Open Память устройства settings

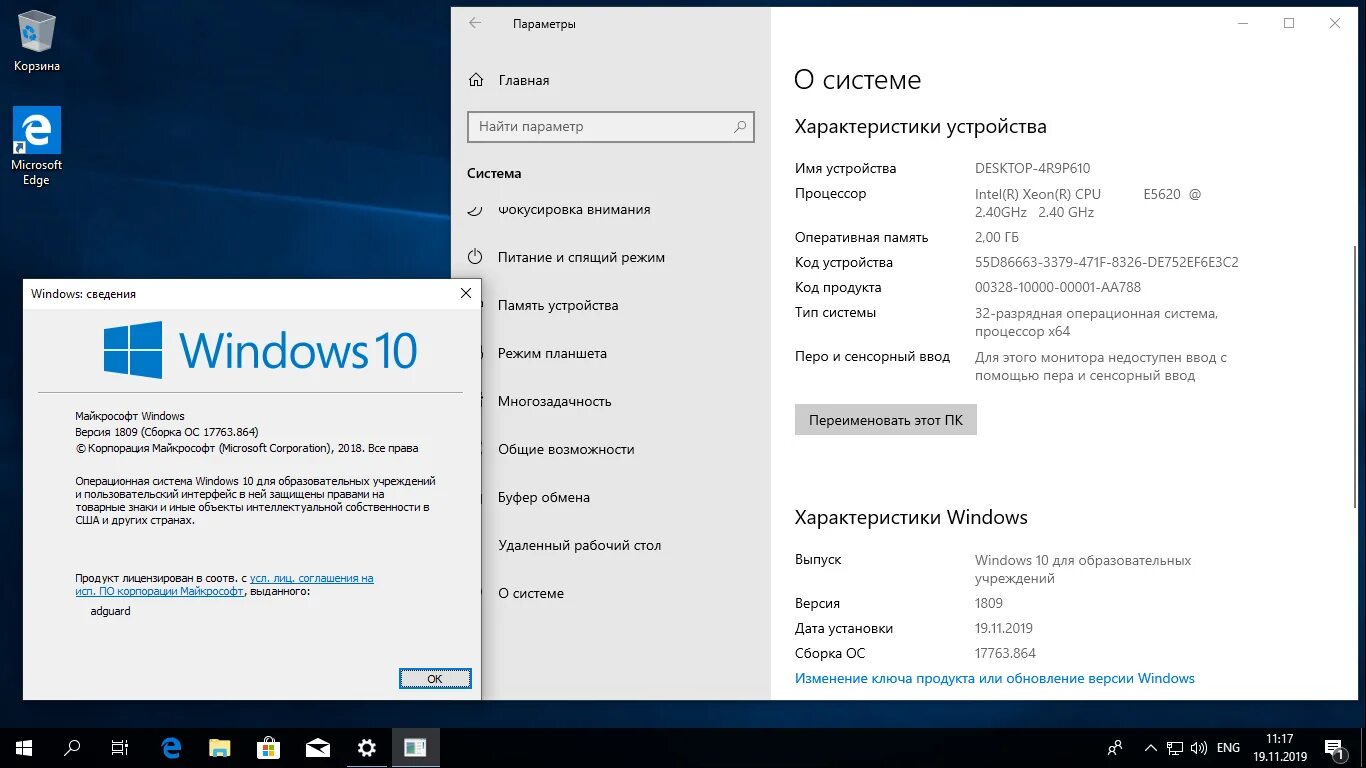[x=558, y=305]
